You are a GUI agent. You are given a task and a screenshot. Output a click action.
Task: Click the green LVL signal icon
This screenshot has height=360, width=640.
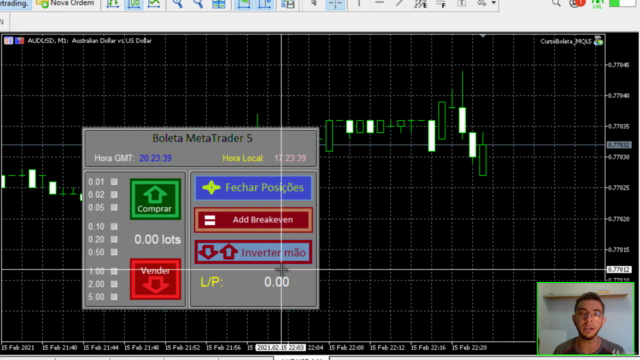pos(598,4)
